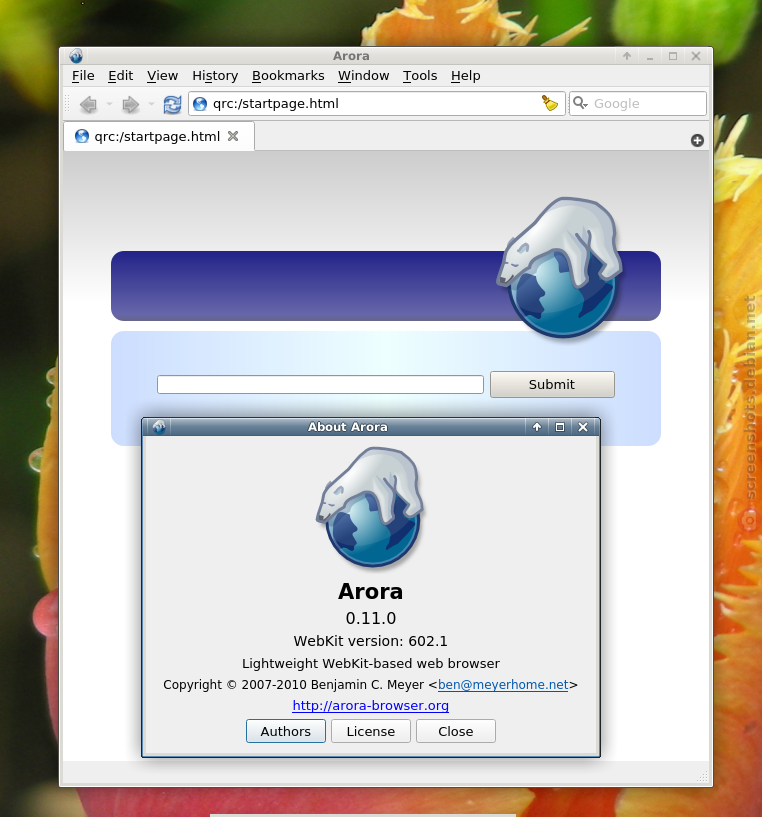This screenshot has width=762, height=817.
Task: Click the '0.11.0' version text
Action: (x=371, y=618)
